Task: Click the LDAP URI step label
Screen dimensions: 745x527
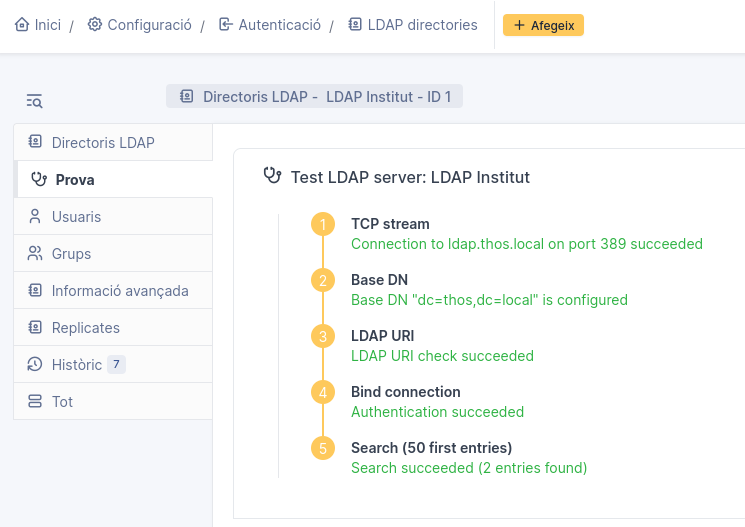Action: click(x=382, y=336)
